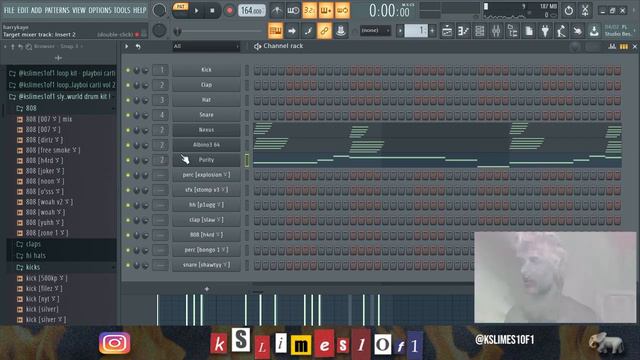The width and height of the screenshot is (640, 360).
Task: Open the Playlist view icon
Action: tap(447, 31)
